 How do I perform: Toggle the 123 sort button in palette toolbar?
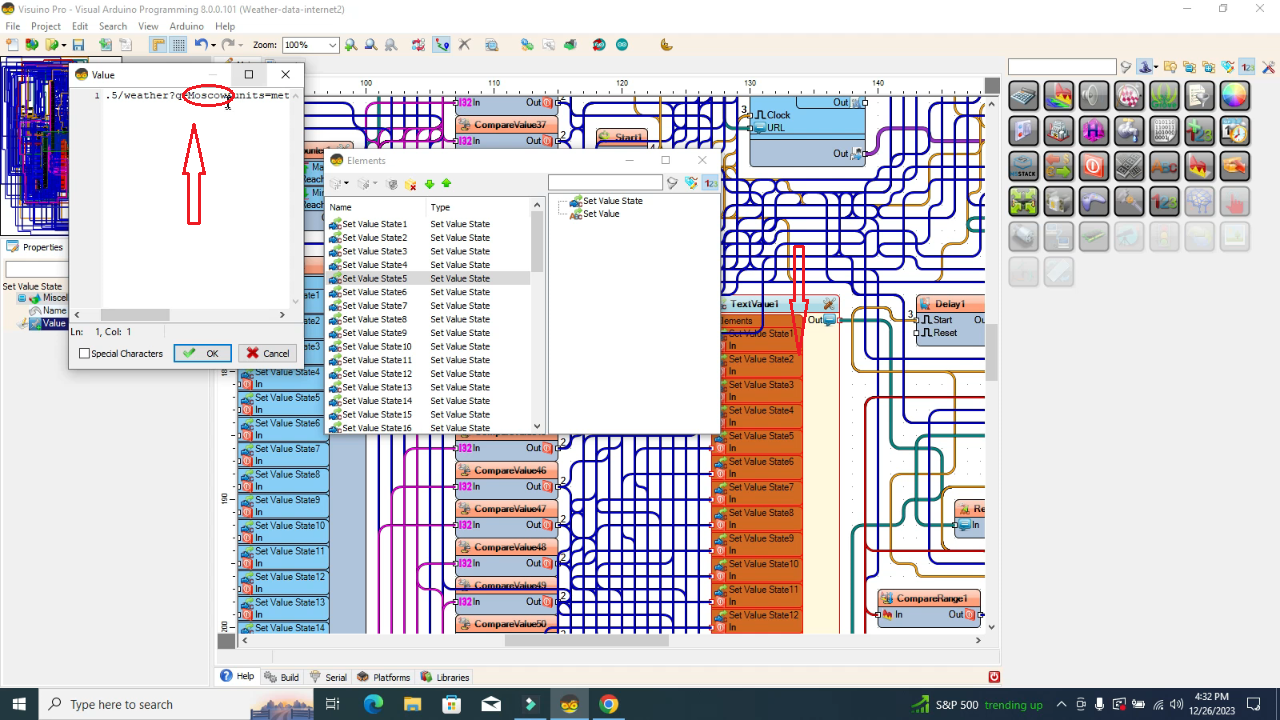tap(1248, 67)
